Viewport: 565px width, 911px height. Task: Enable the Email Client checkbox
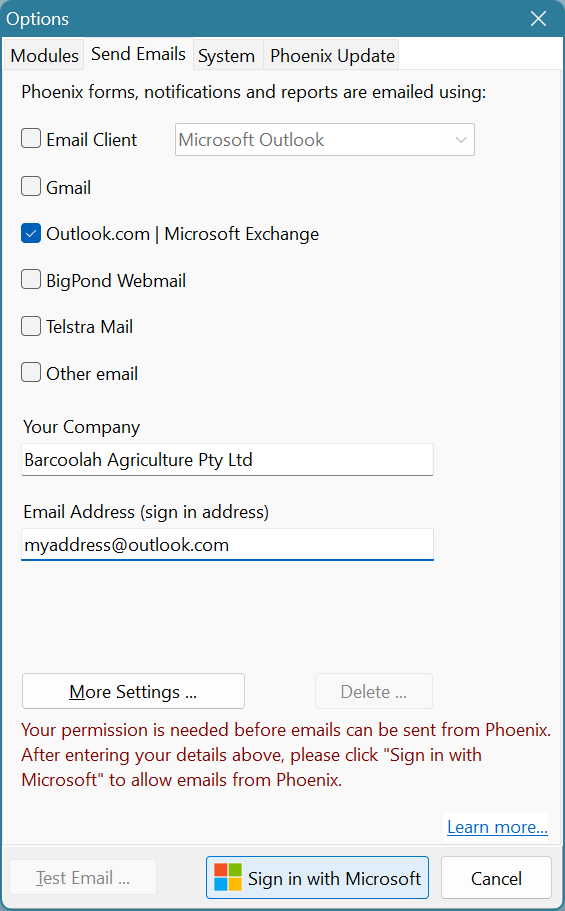coord(31,139)
